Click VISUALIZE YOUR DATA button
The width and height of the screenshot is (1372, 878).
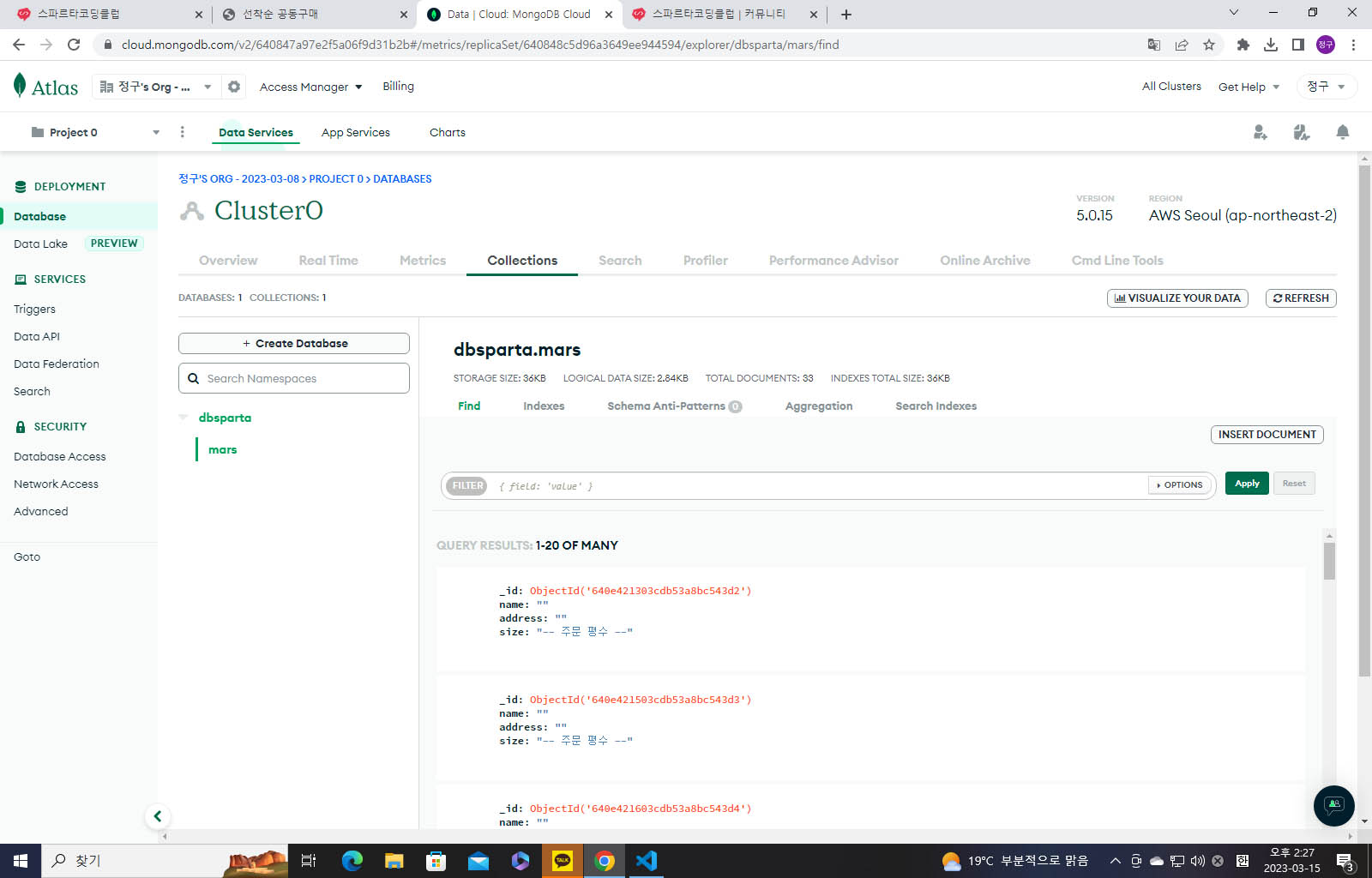1177,298
